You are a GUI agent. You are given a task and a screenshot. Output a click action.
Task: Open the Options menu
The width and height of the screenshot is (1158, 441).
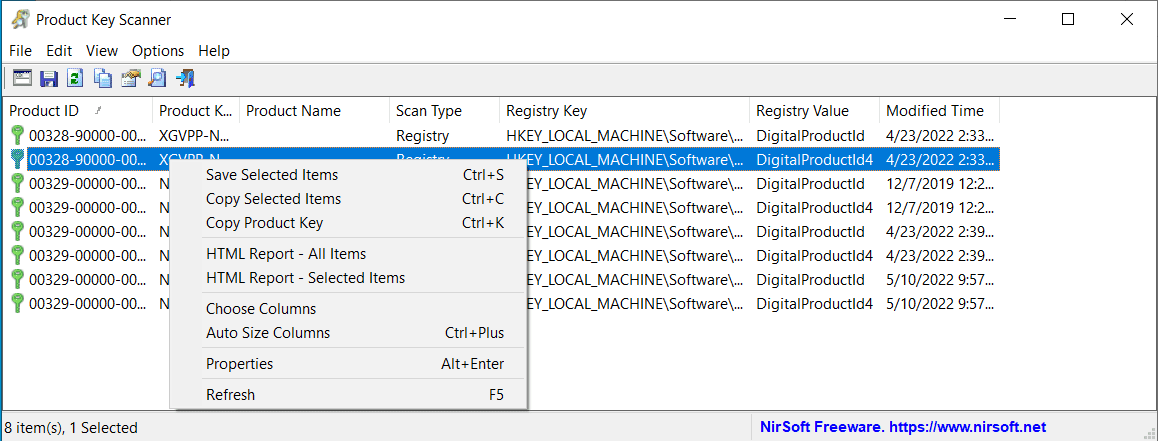(x=158, y=50)
